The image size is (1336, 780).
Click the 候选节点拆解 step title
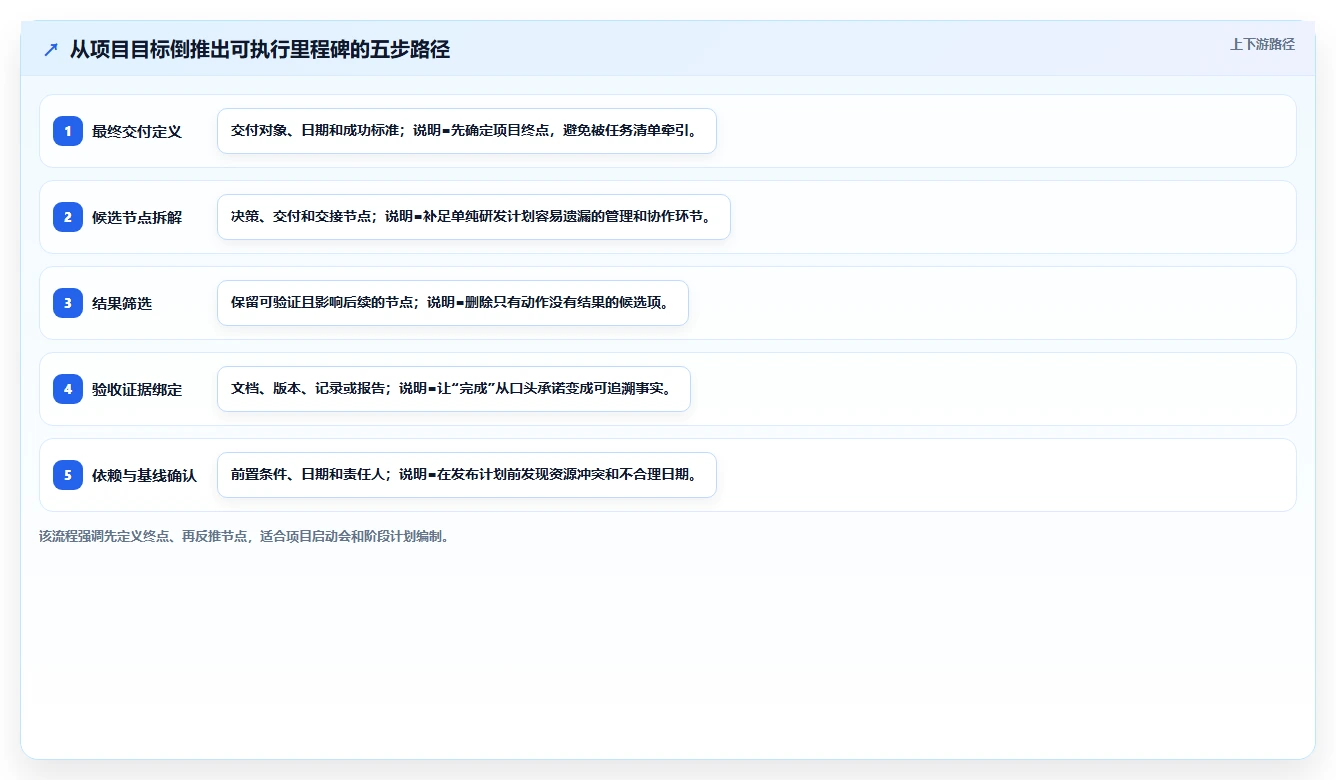click(x=137, y=217)
